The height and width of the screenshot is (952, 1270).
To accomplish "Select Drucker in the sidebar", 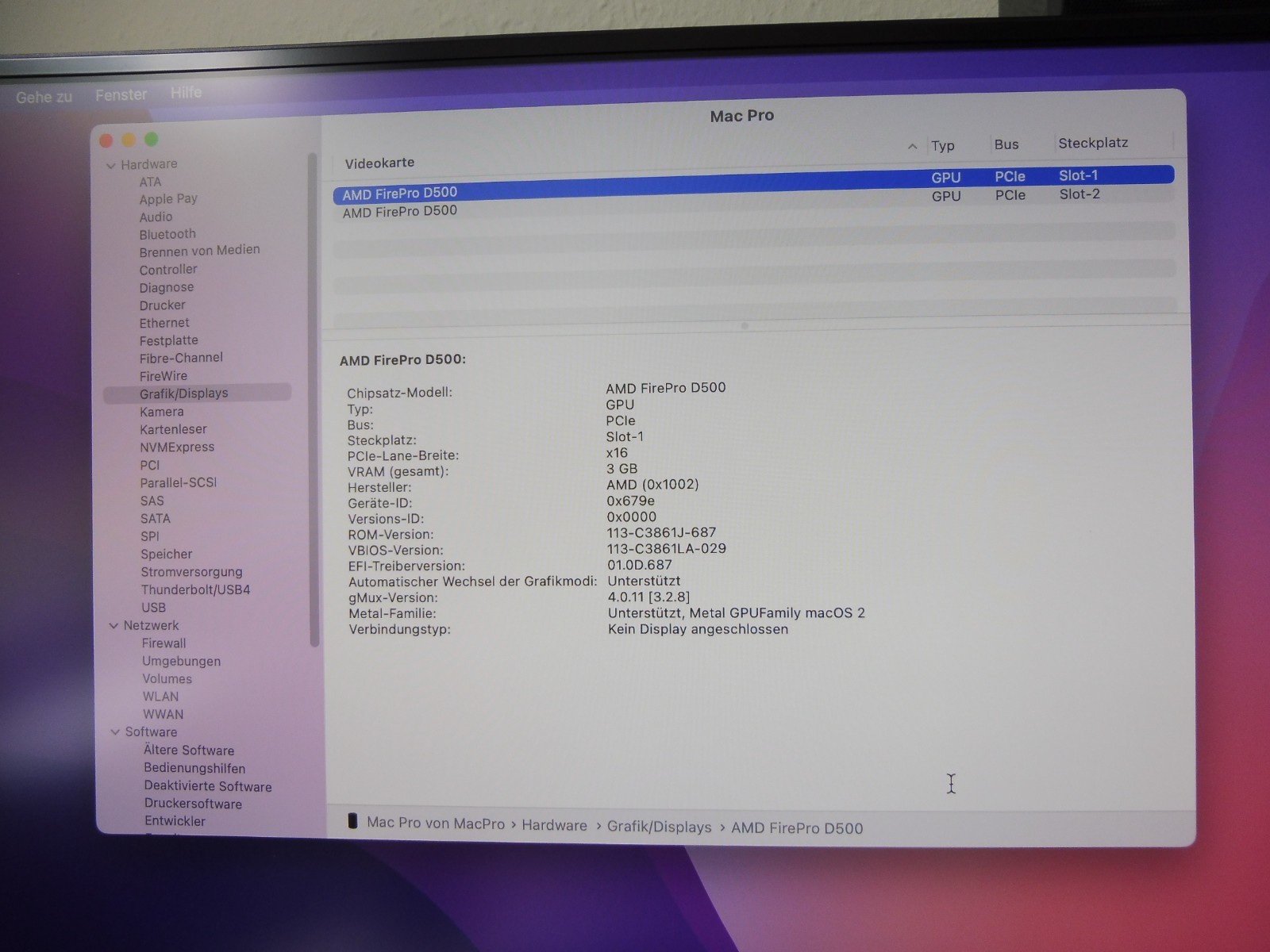I will point(163,305).
